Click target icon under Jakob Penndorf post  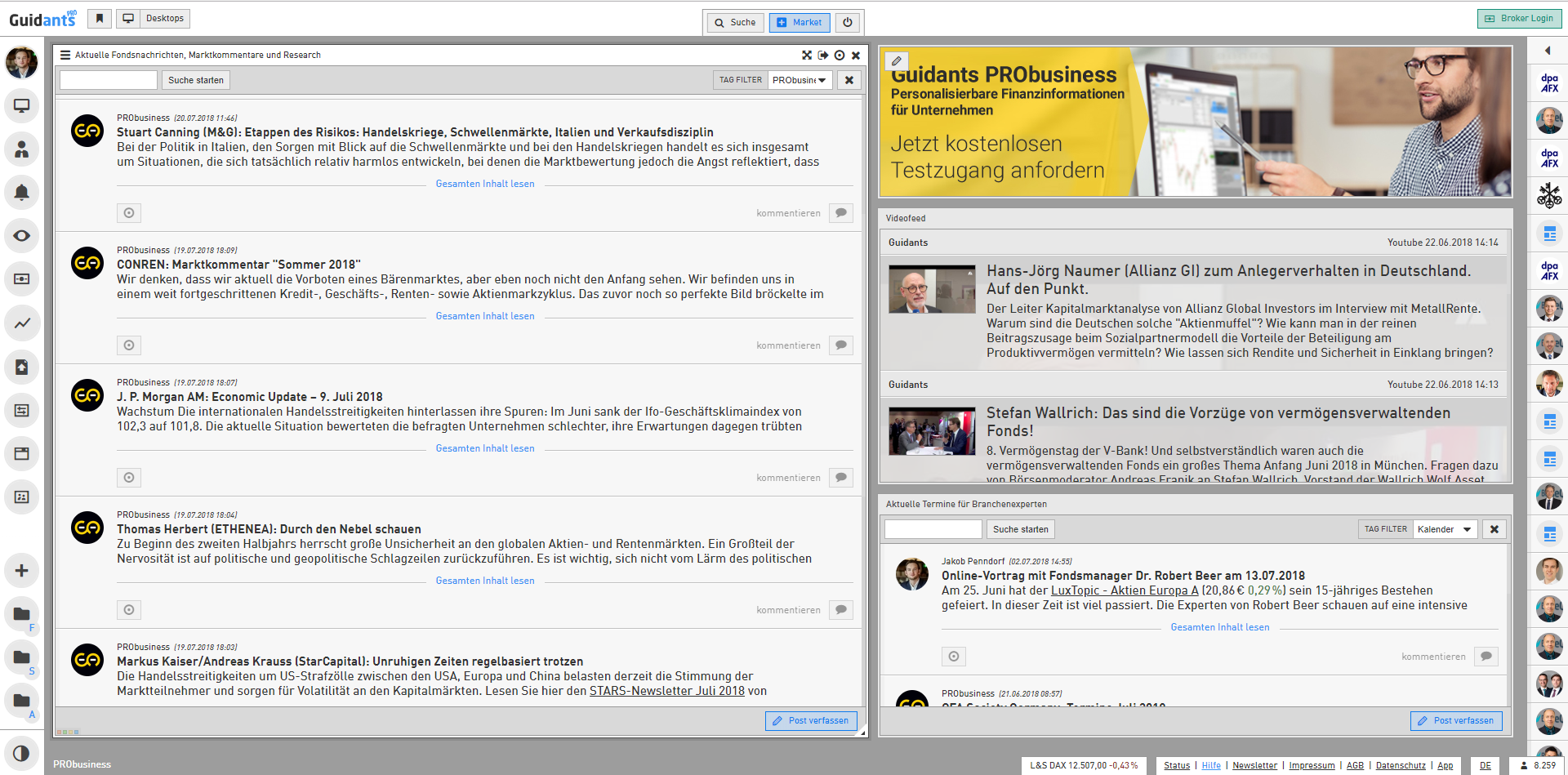coord(954,657)
